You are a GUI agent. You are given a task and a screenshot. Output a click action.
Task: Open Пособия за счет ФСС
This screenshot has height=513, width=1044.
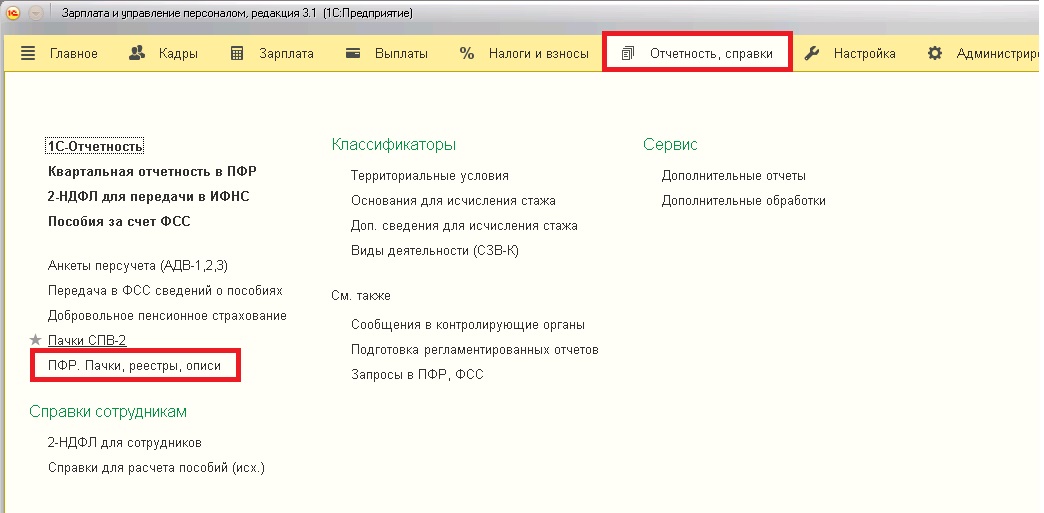(x=119, y=221)
